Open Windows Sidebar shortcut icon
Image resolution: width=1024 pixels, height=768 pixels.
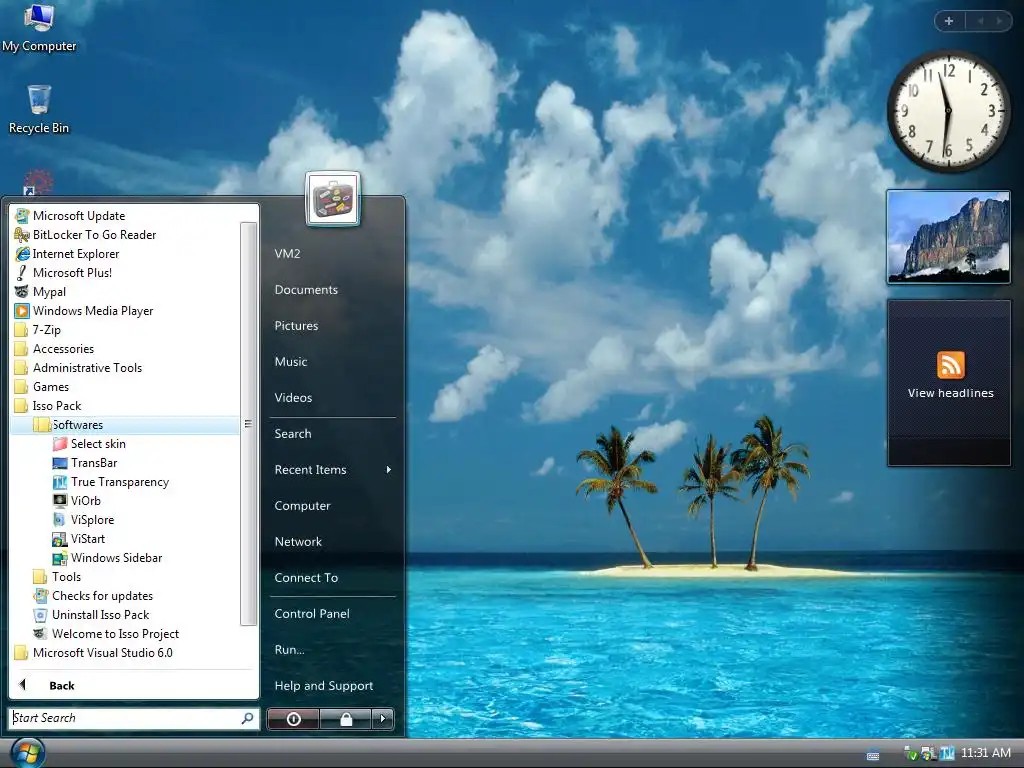coord(60,558)
